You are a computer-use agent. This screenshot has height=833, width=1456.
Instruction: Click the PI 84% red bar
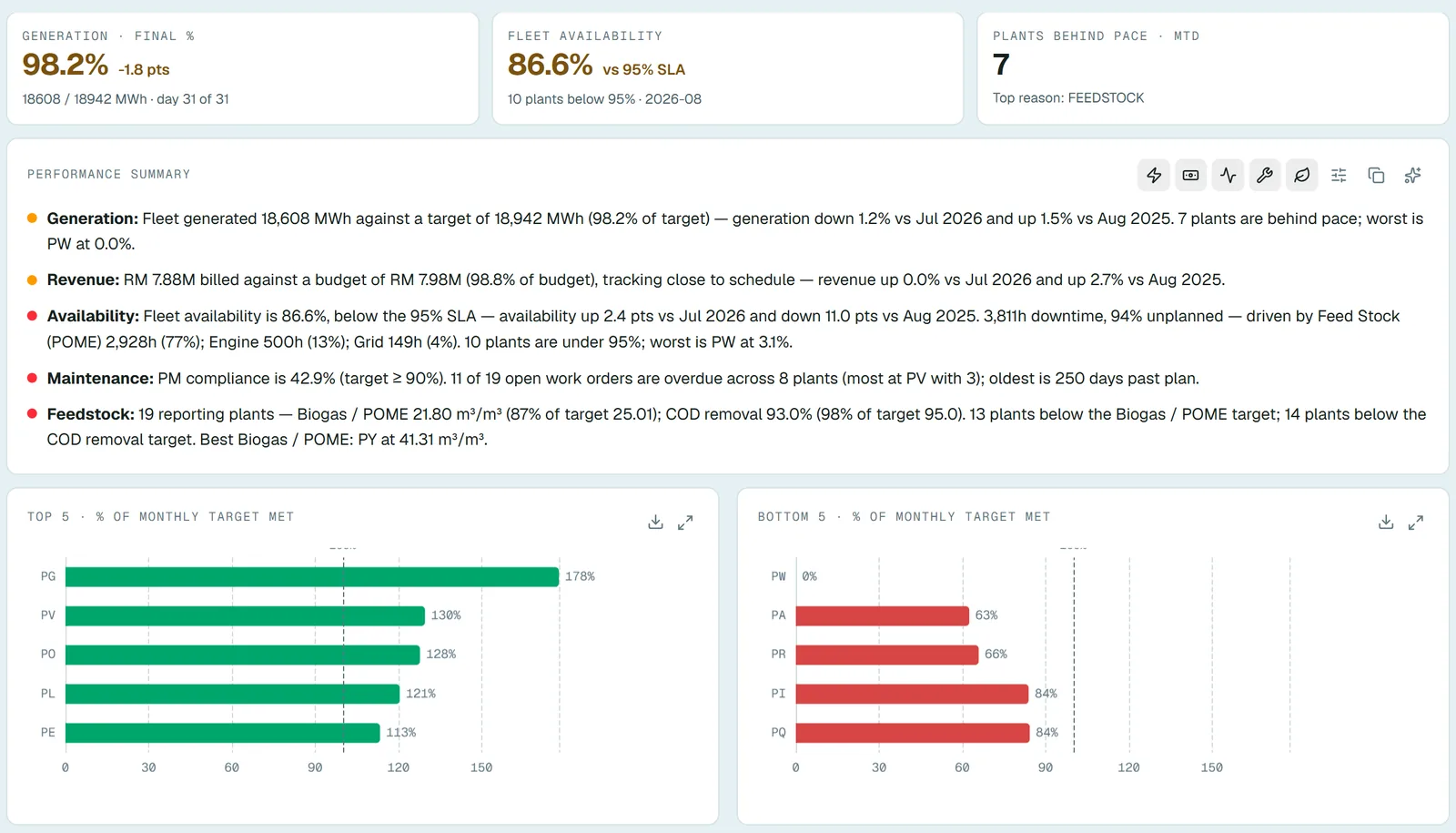click(912, 694)
